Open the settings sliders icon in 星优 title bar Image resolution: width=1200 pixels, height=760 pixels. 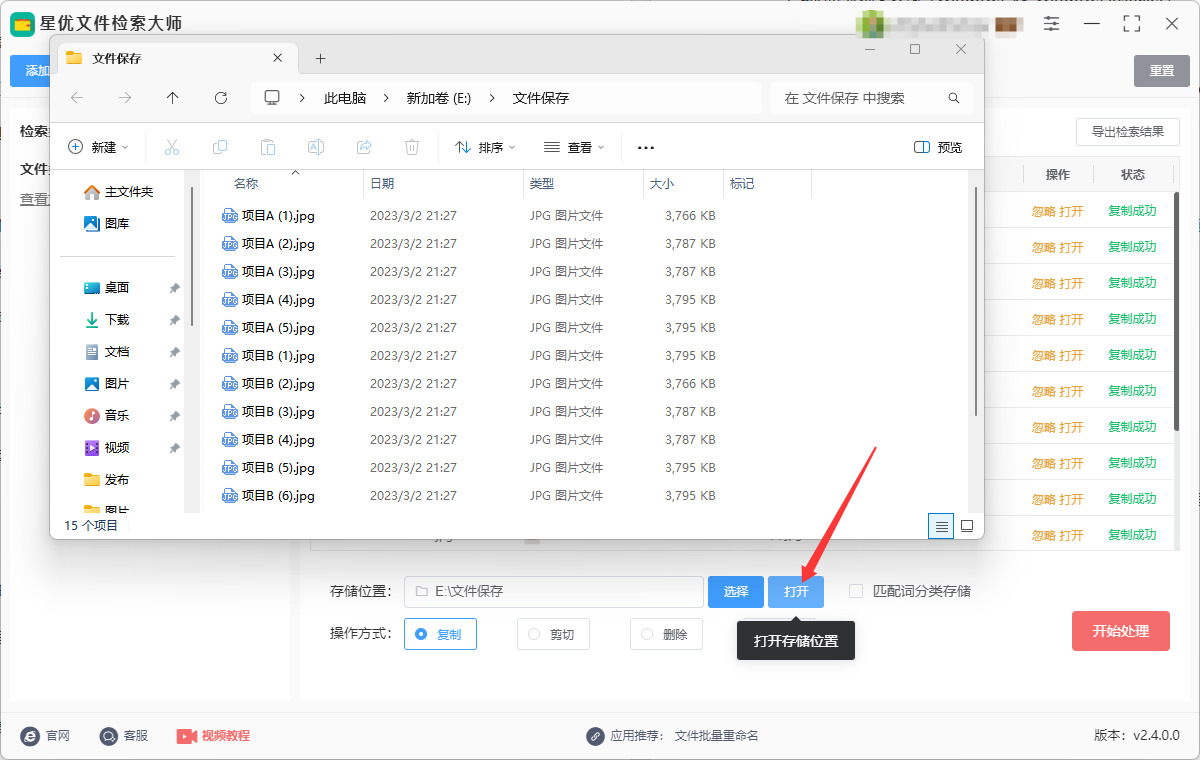coord(1051,23)
